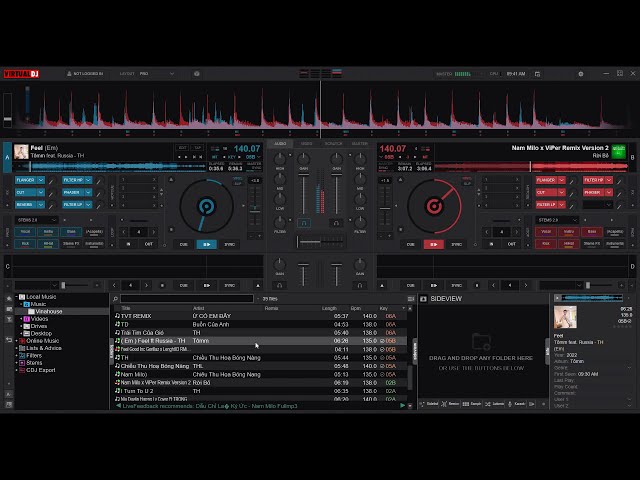
Task: Double the loop length on deck A
Action: (x=153, y=232)
